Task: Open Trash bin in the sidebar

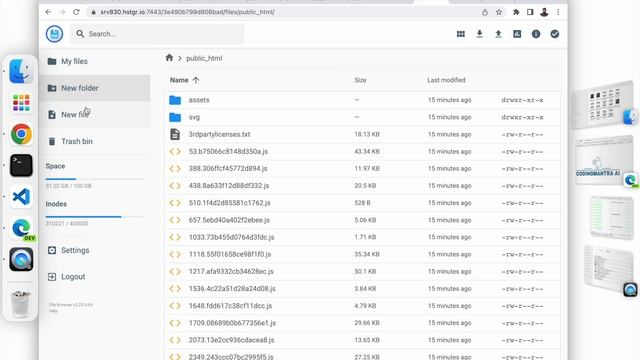Action: pyautogui.click(x=95, y=141)
